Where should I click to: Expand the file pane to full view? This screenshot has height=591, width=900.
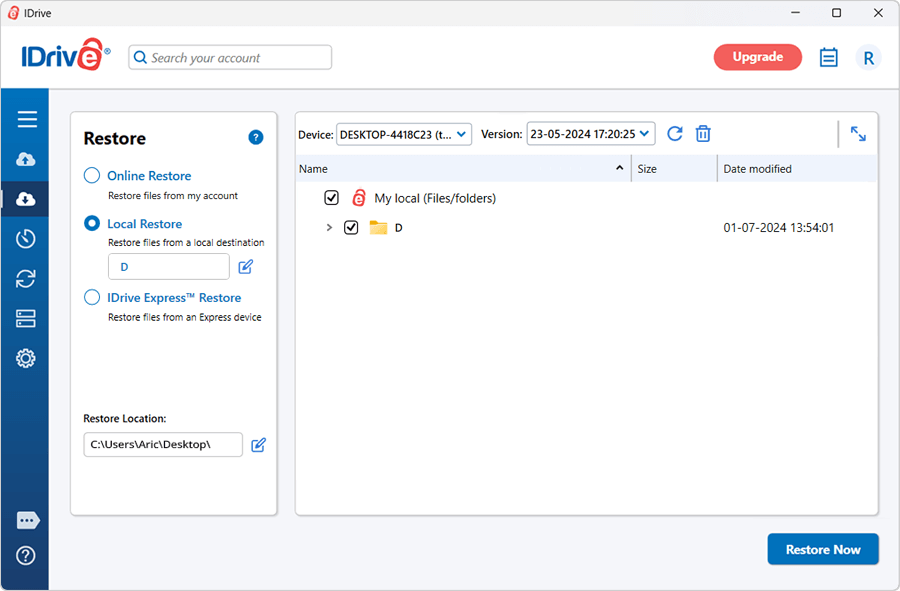tap(858, 134)
